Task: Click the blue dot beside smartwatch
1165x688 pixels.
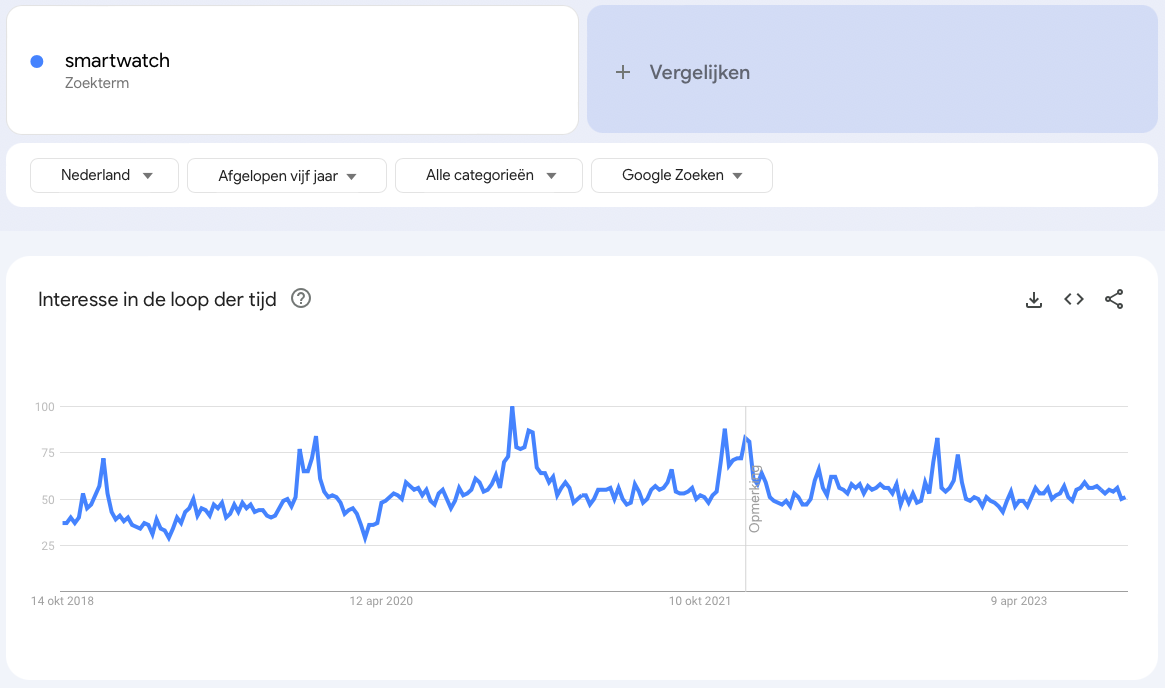Action: tap(37, 61)
